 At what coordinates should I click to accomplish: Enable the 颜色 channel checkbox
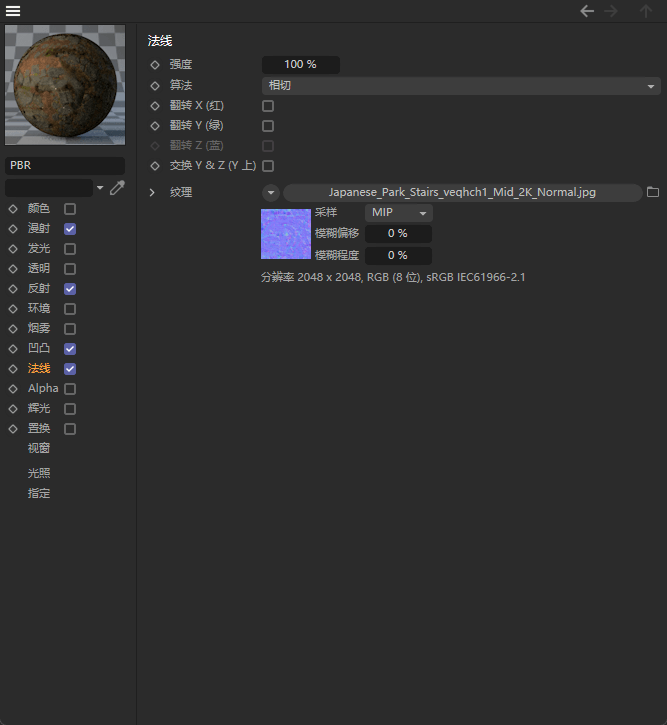pos(70,209)
